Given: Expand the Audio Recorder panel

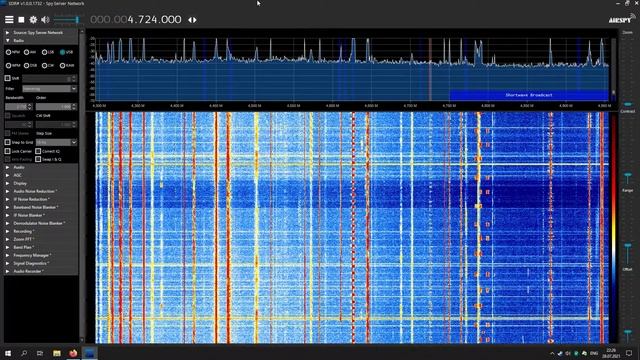Looking at the screenshot, I should point(41,271).
